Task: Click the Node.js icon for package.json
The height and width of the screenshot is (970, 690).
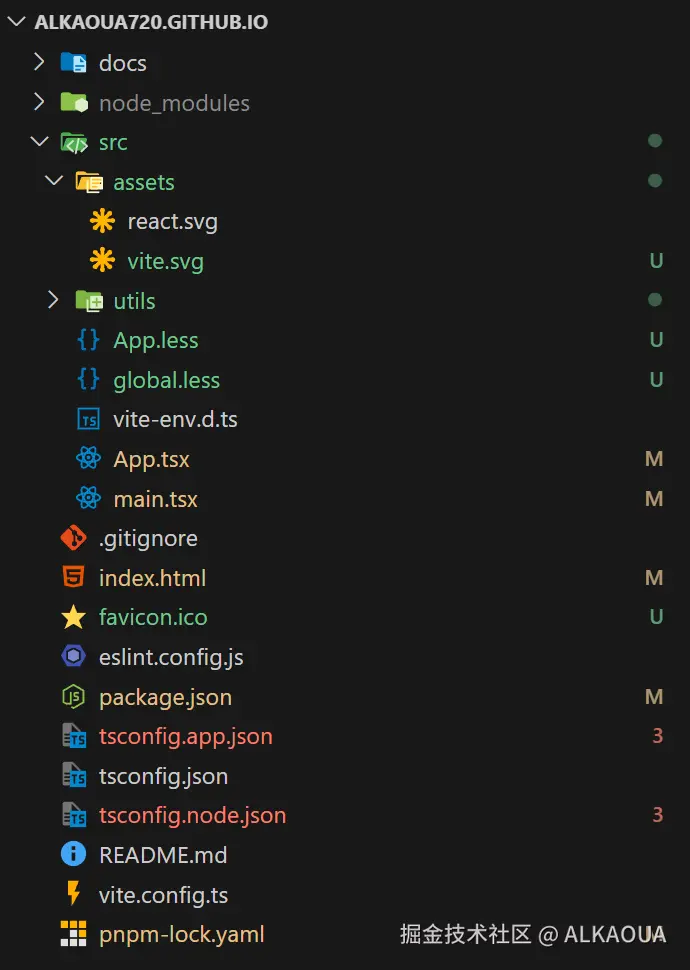Action: (73, 697)
